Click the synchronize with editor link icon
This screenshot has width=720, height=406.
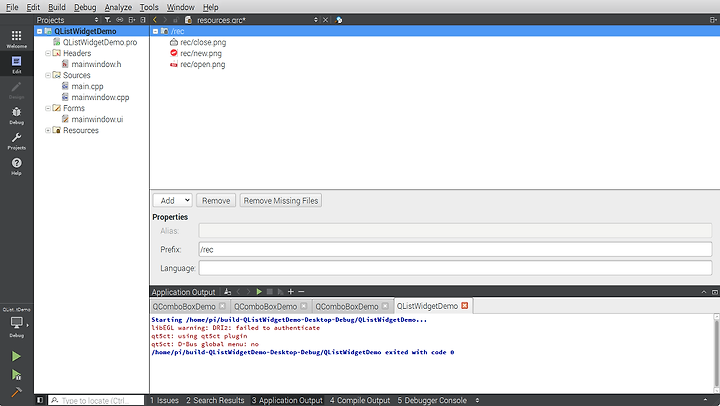click(x=119, y=20)
